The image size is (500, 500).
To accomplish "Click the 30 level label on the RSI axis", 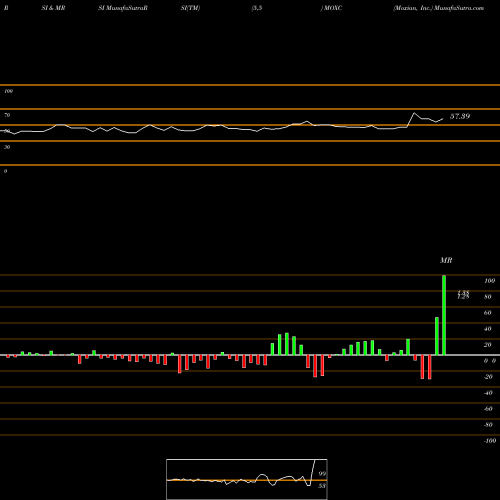I will click(x=7, y=147).
